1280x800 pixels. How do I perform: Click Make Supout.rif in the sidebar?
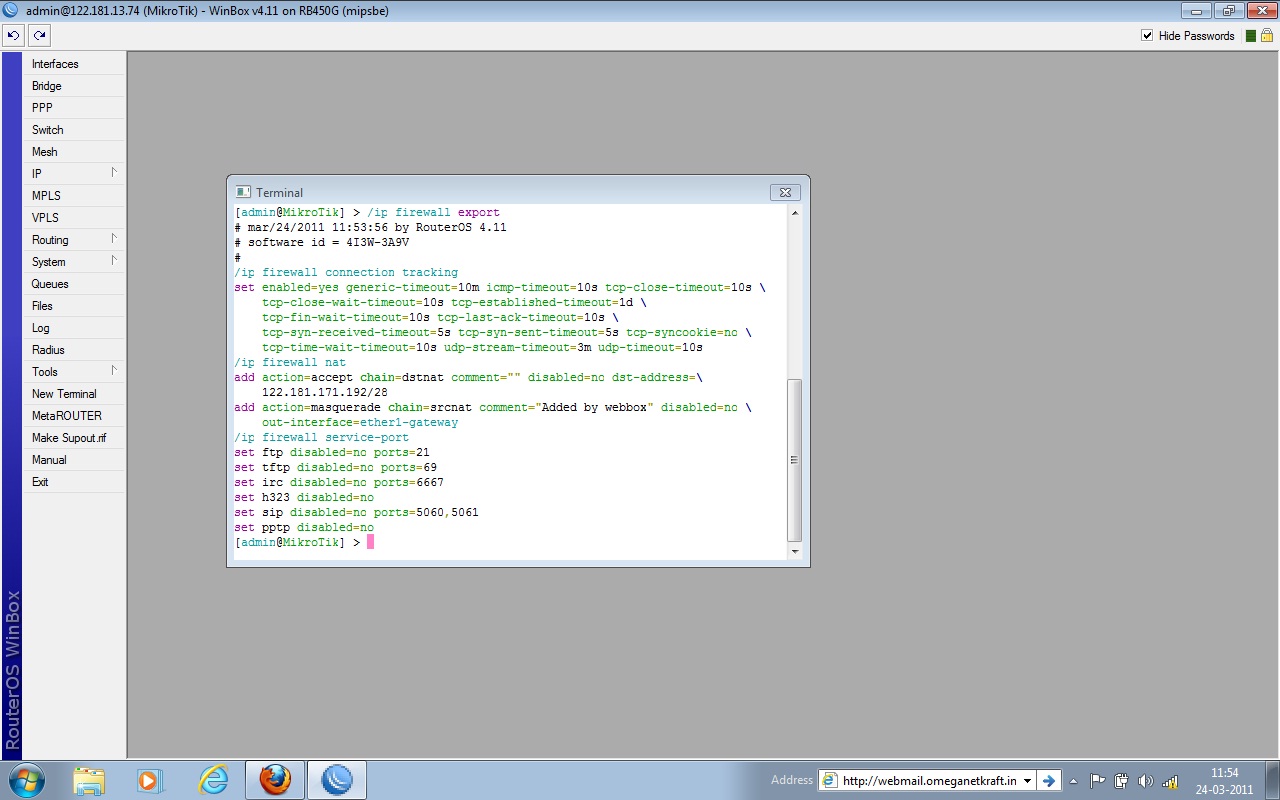point(69,438)
